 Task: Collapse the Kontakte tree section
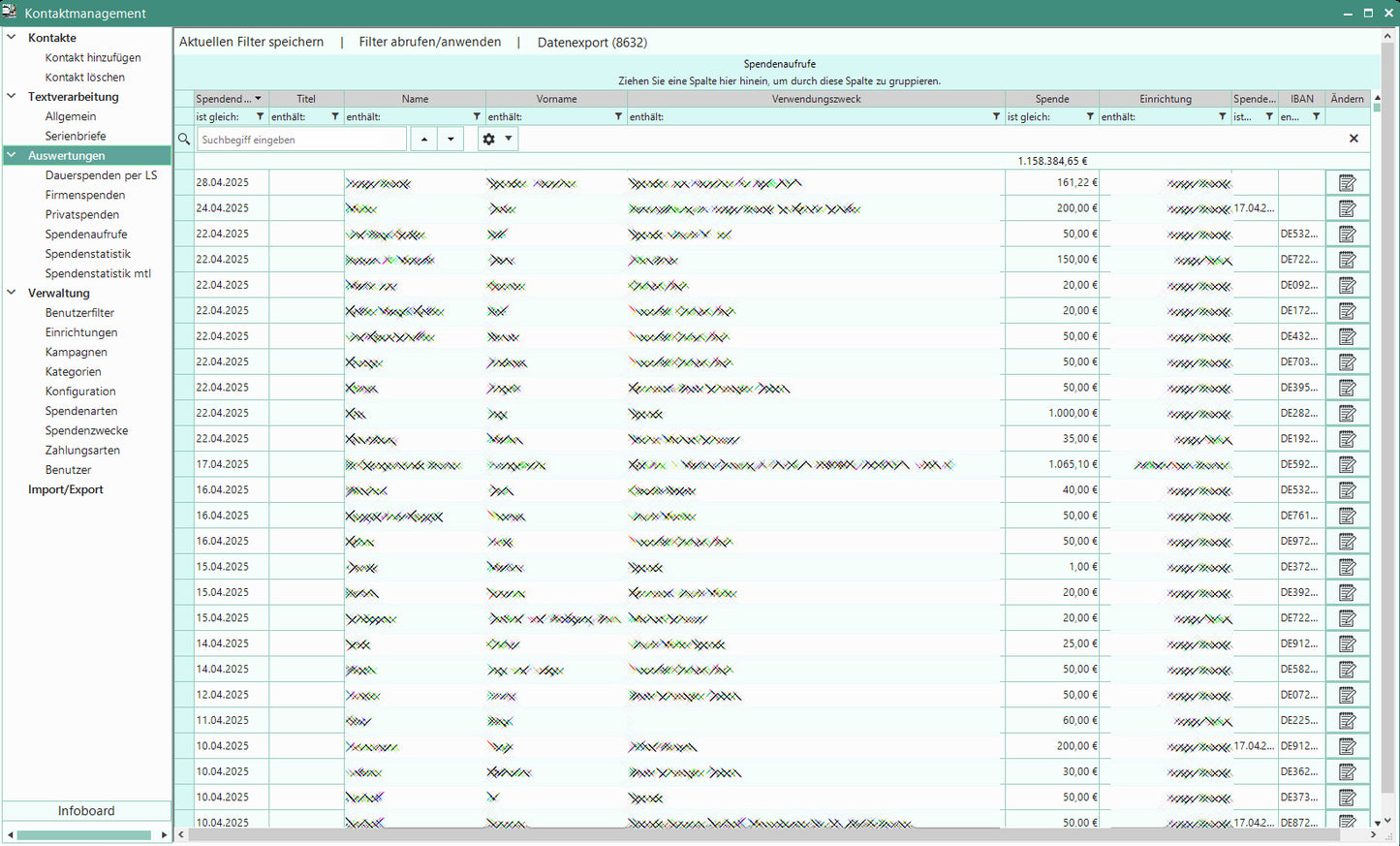(12, 38)
